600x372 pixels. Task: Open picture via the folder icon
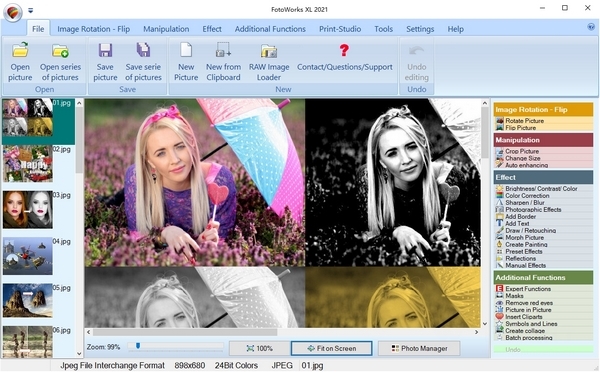tap(20, 61)
